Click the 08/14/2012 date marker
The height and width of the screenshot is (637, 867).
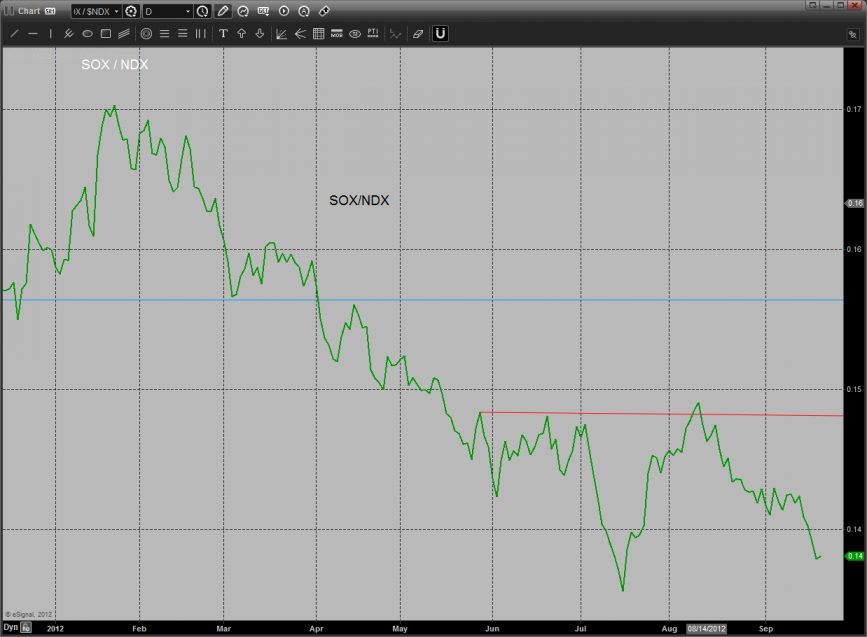[x=705, y=627]
